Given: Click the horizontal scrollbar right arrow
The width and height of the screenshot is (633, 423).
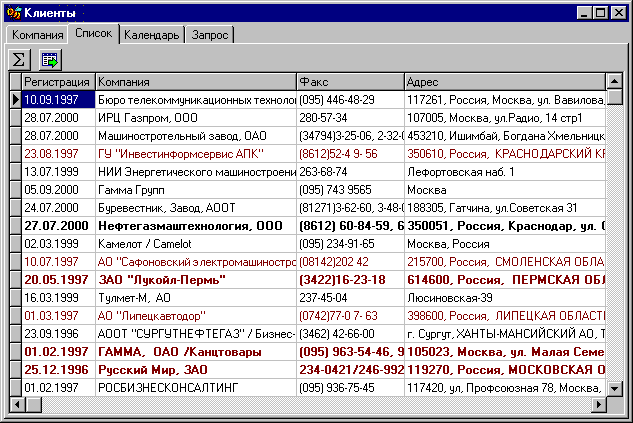Looking at the screenshot, I should point(599,404).
